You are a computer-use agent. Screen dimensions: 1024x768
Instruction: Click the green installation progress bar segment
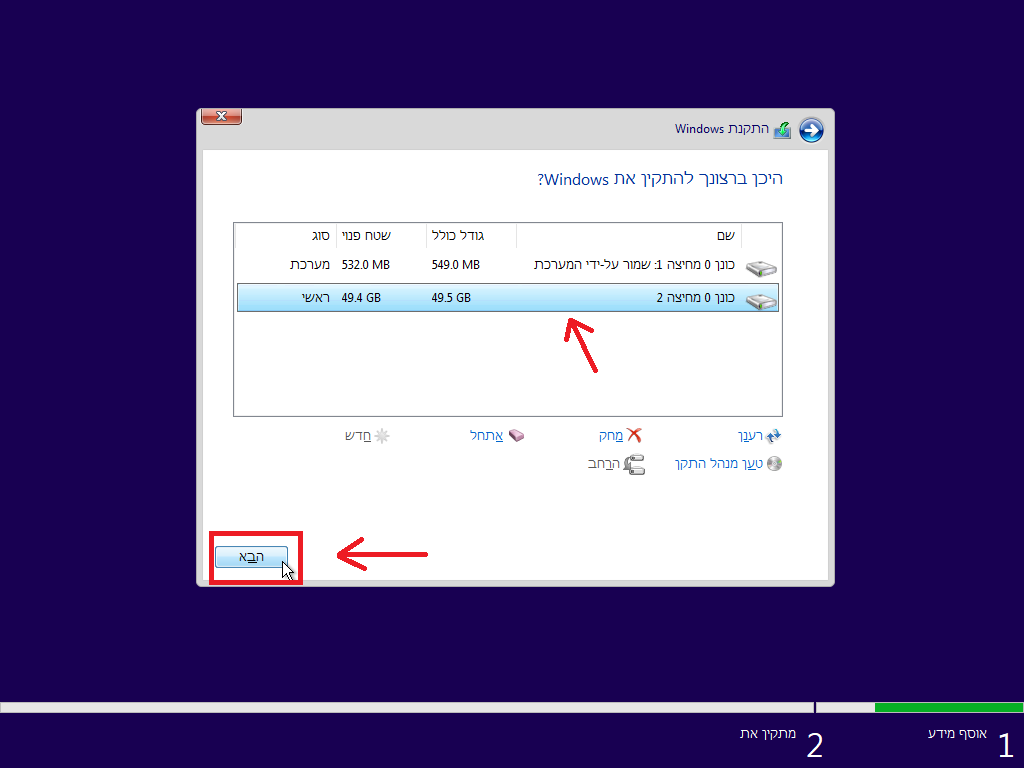click(948, 707)
